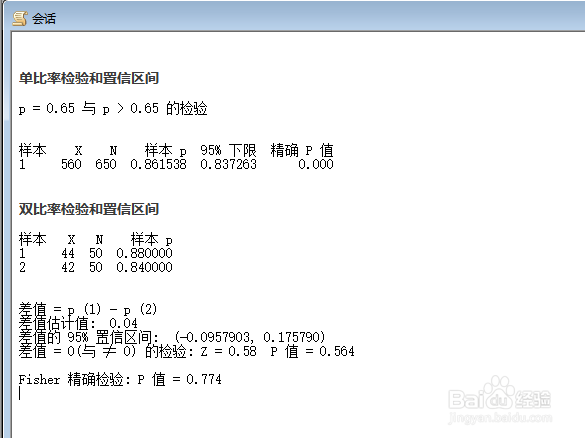This screenshot has width=585, height=438.
Task: Click value 44 in second table
Action: tap(68, 253)
